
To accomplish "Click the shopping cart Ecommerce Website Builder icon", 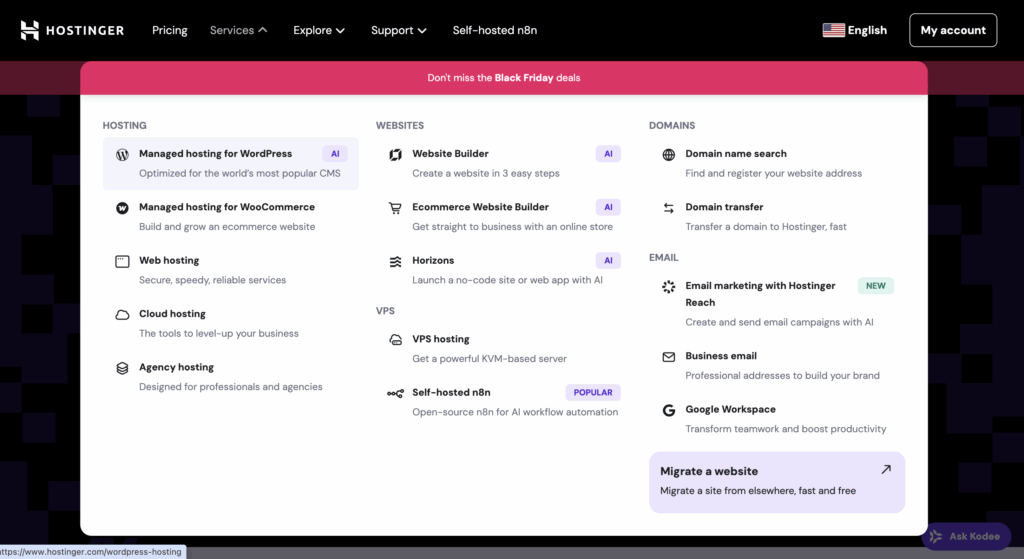I will (395, 208).
